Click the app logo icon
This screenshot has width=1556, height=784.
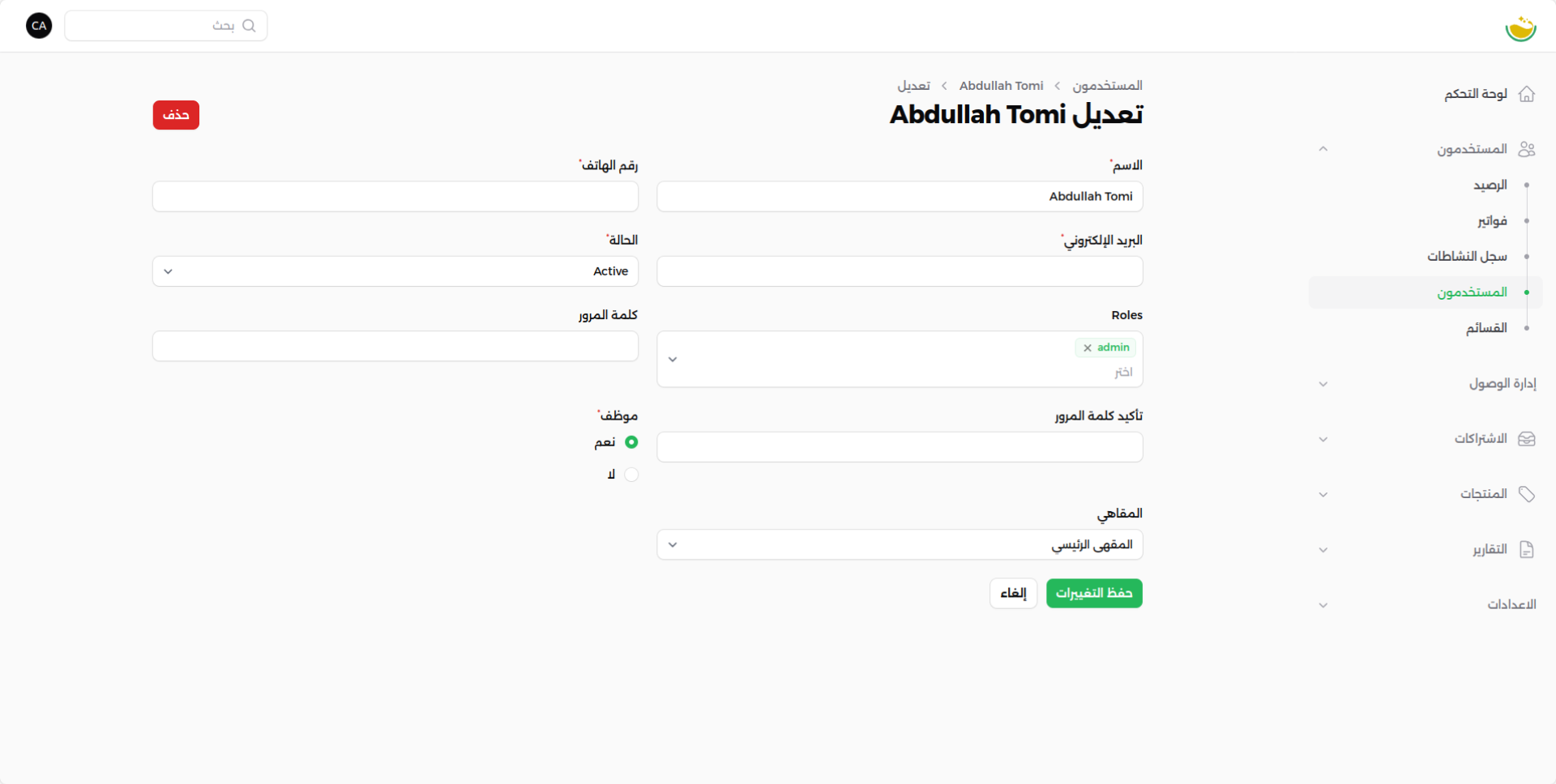(1520, 28)
